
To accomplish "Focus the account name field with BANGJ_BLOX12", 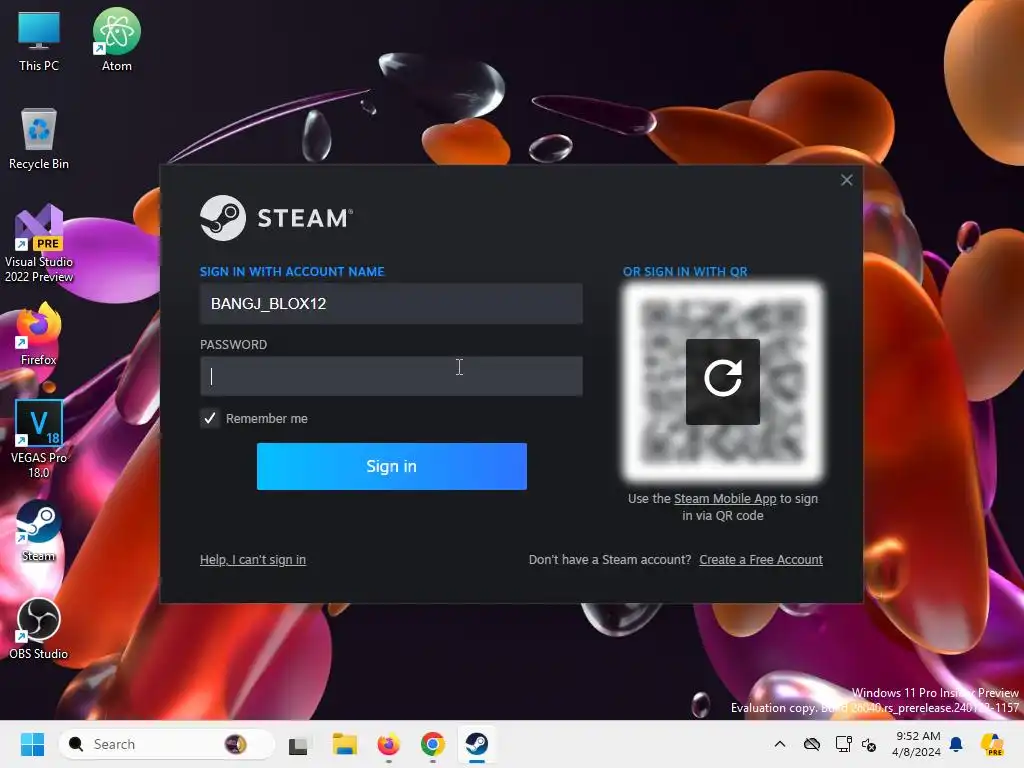I will coord(391,304).
